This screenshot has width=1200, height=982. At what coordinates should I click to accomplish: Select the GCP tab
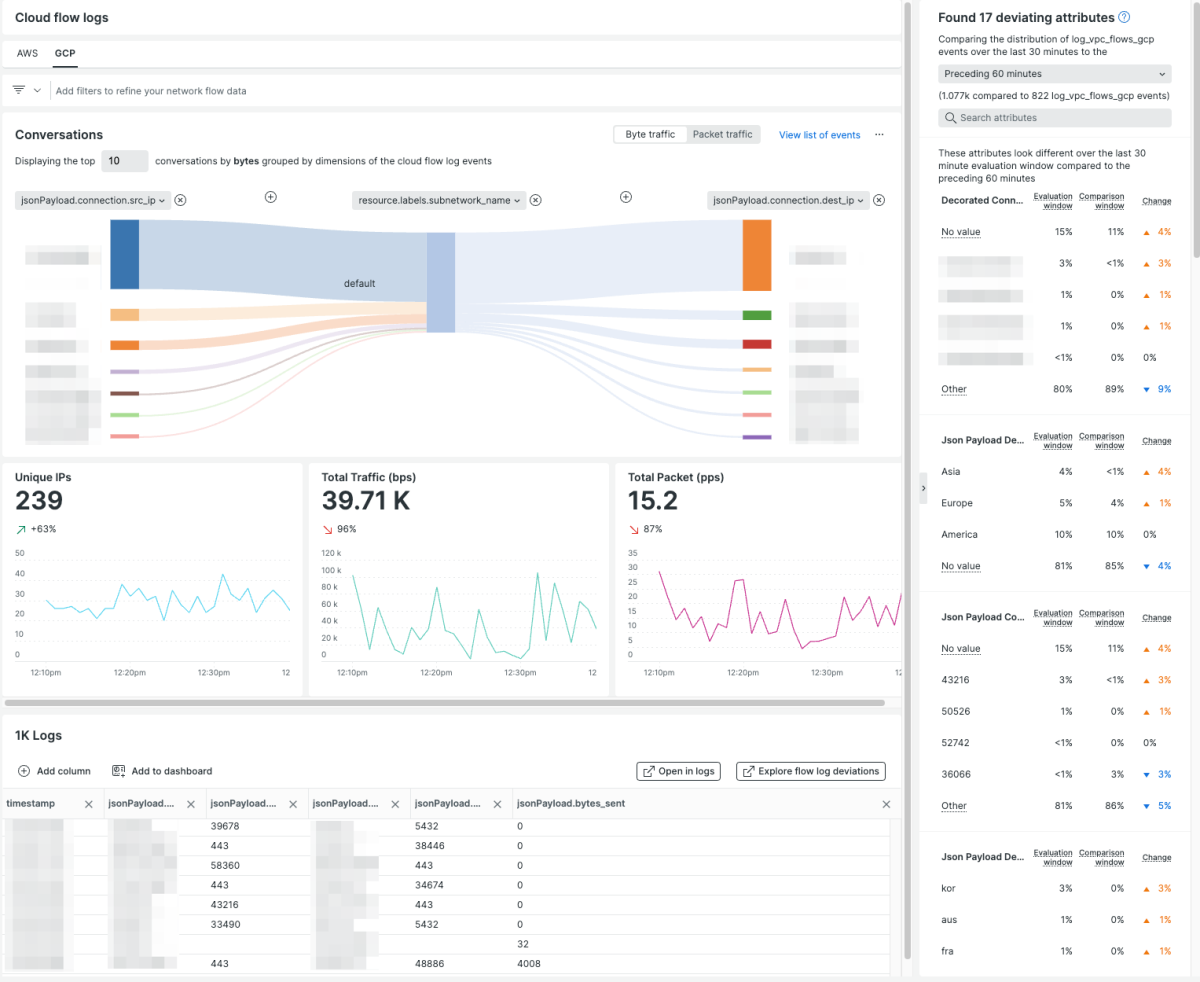pos(65,53)
